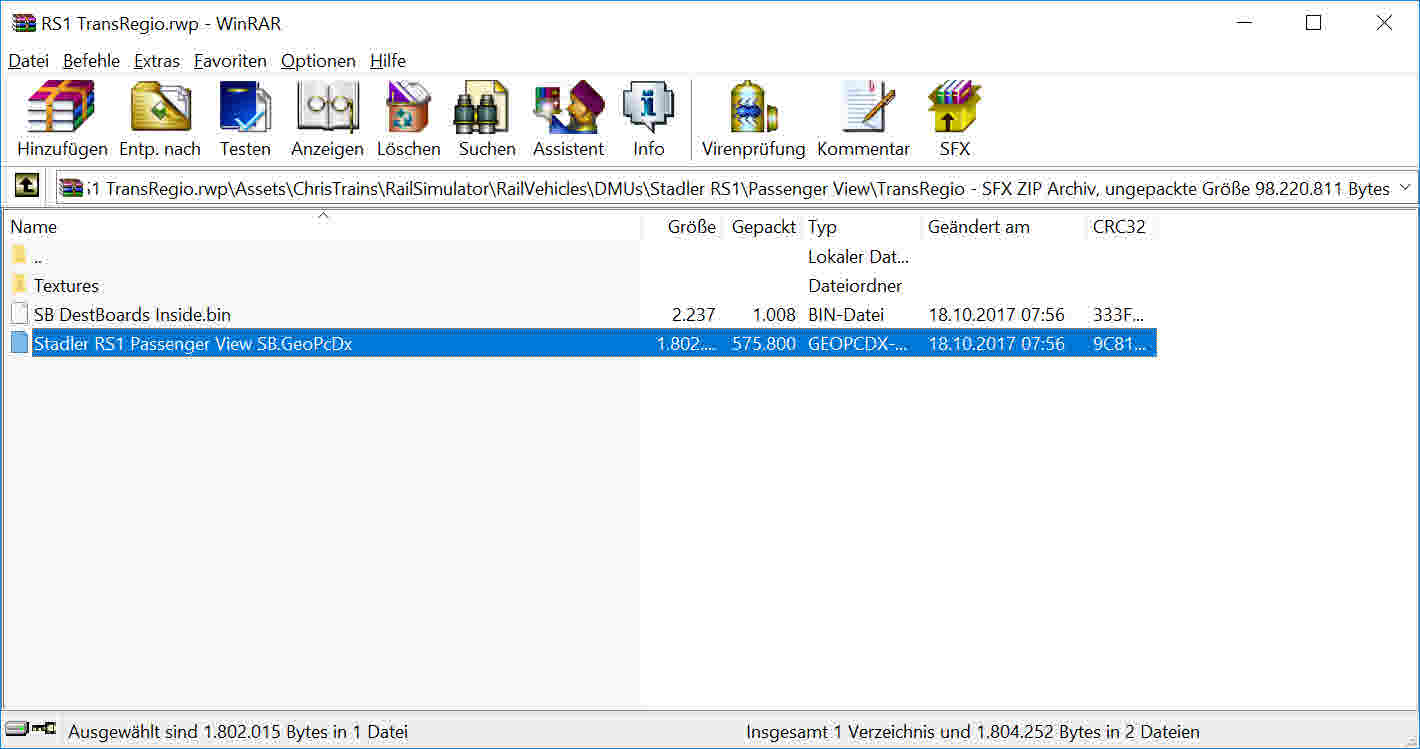Click the date of the GeoPcDx file
The image size is (1420, 749).
(x=996, y=344)
